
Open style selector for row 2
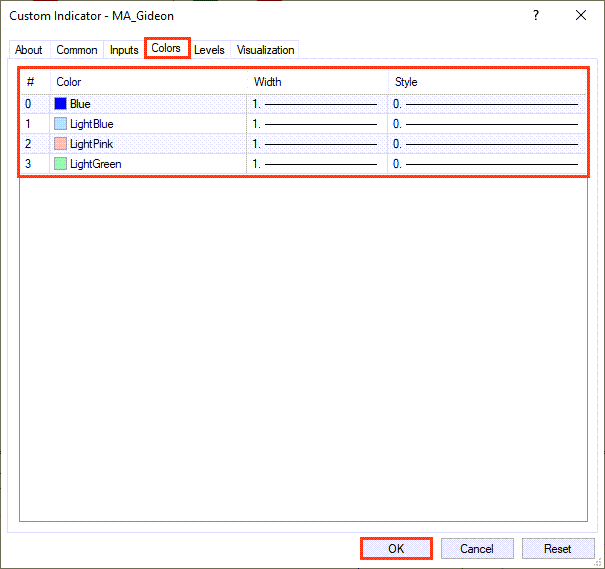tap(487, 144)
